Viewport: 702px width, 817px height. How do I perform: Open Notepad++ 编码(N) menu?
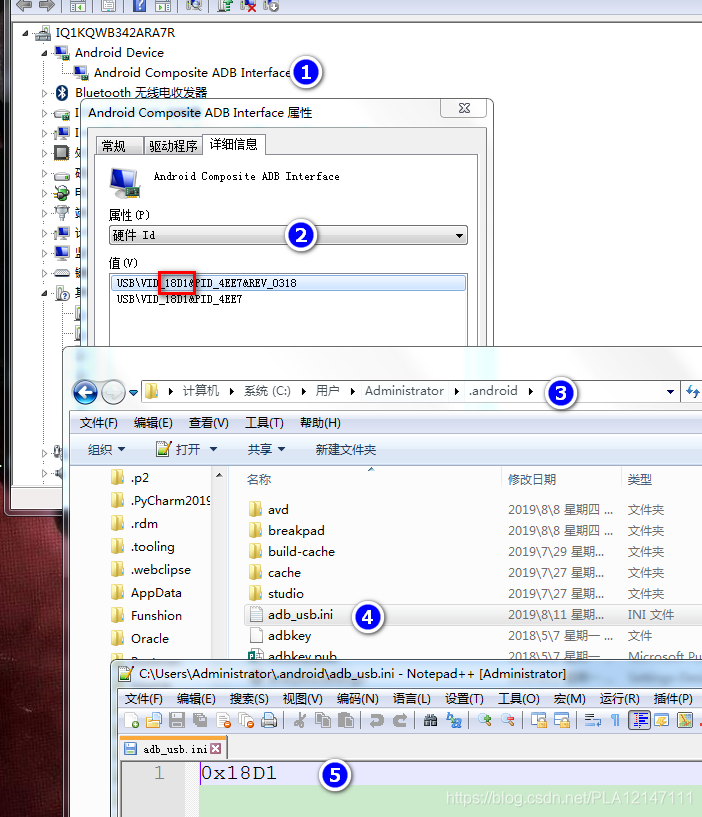coord(358,699)
